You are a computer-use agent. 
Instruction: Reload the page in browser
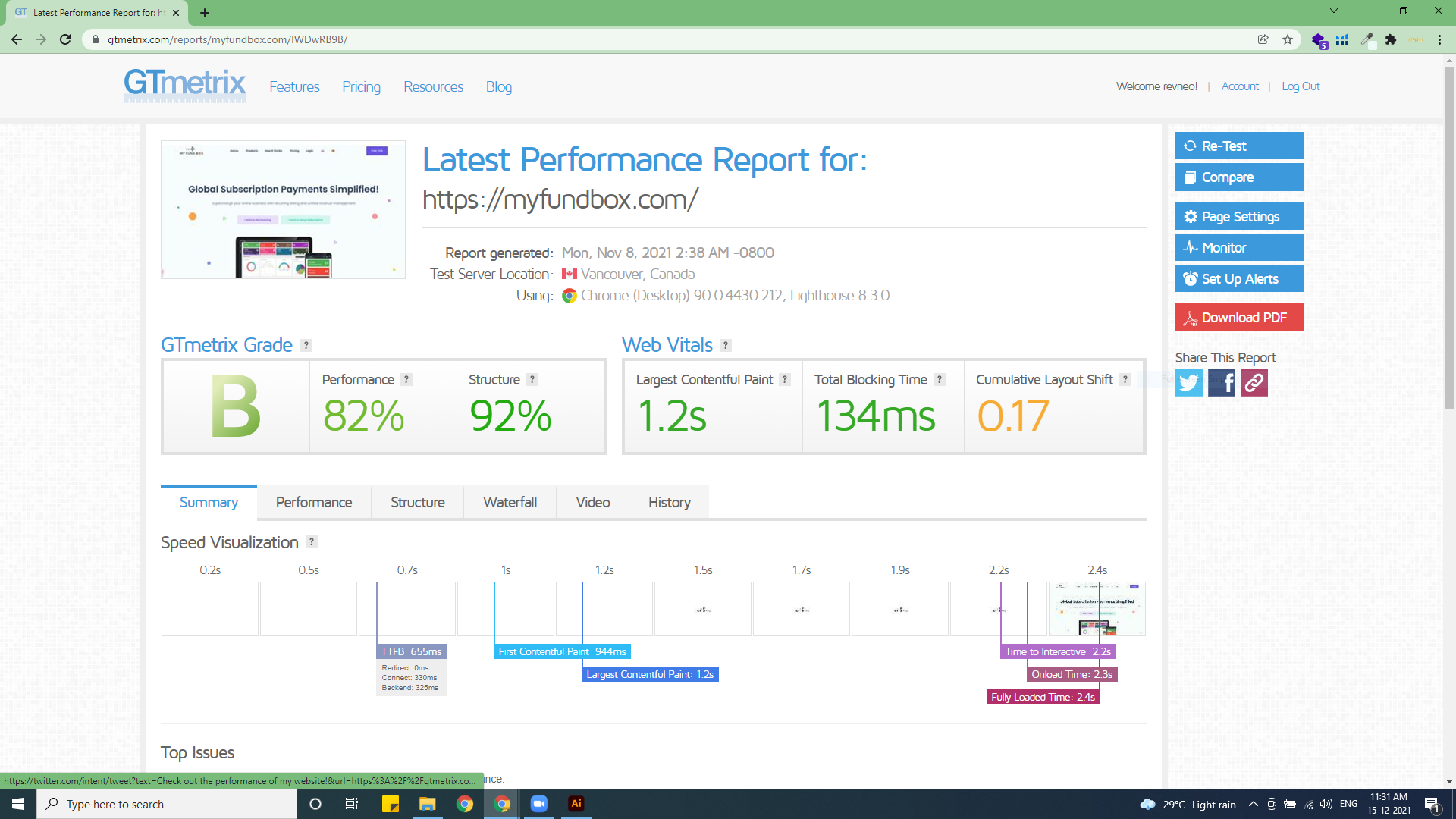pyautogui.click(x=65, y=39)
